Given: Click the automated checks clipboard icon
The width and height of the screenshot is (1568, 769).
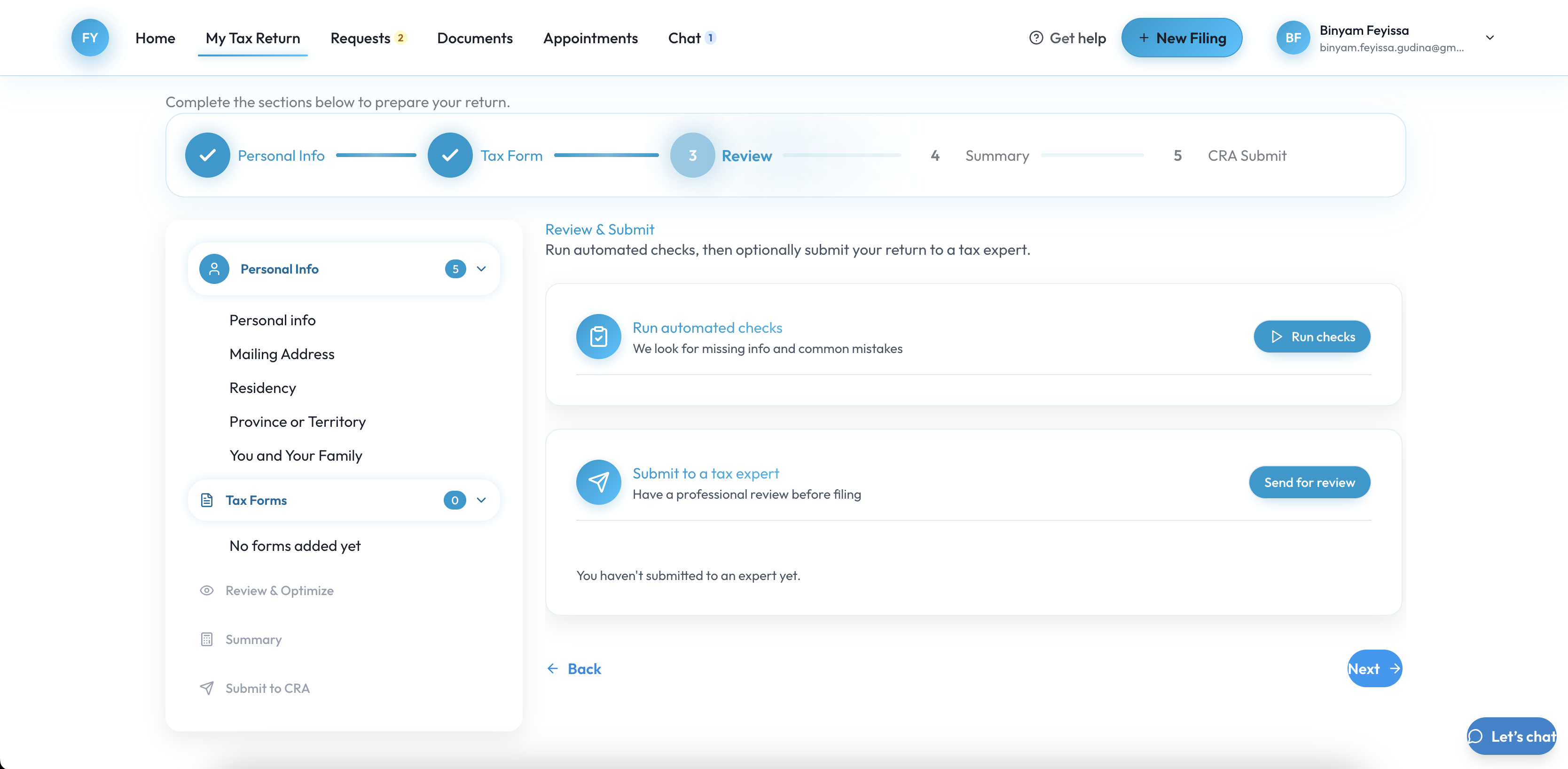Looking at the screenshot, I should tap(598, 337).
